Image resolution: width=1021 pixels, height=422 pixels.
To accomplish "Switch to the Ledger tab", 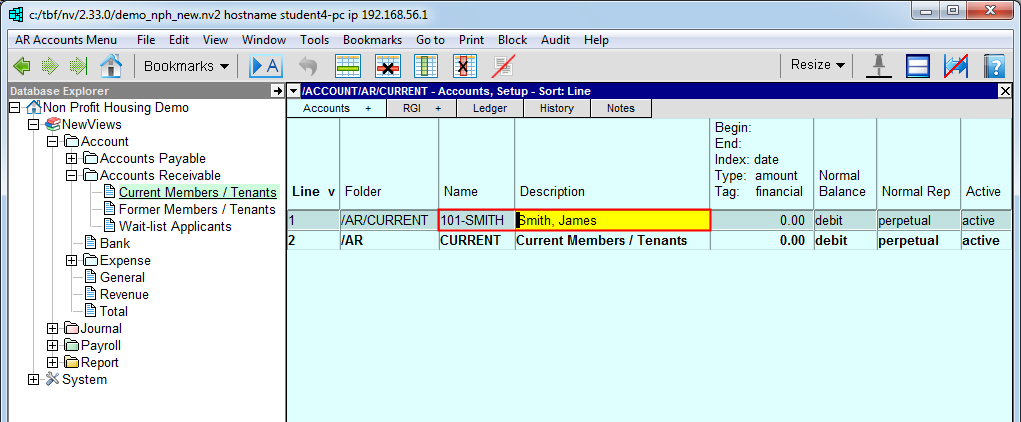I will (x=489, y=108).
